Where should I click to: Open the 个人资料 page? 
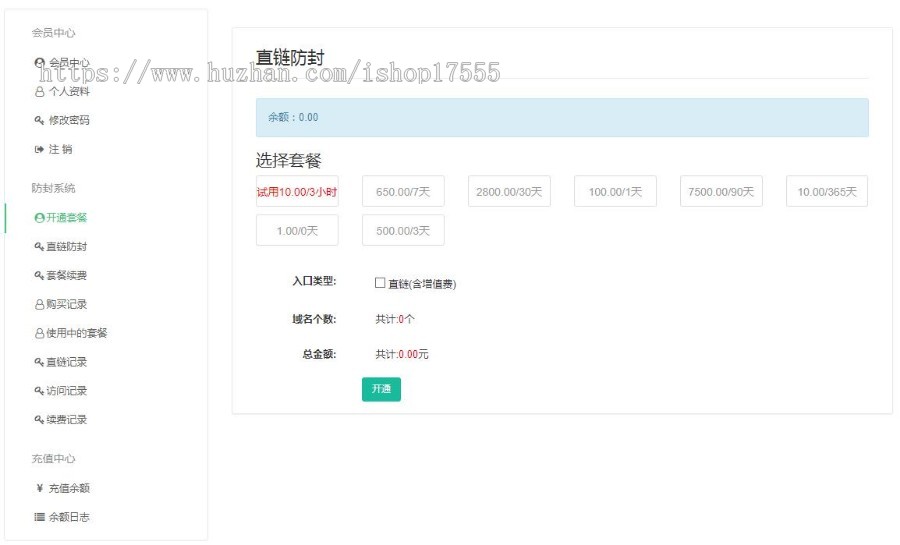[x=69, y=91]
